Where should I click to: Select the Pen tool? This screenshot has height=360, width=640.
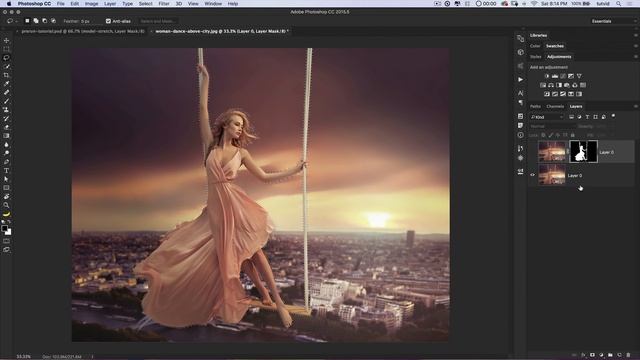pyautogui.click(x=6, y=162)
